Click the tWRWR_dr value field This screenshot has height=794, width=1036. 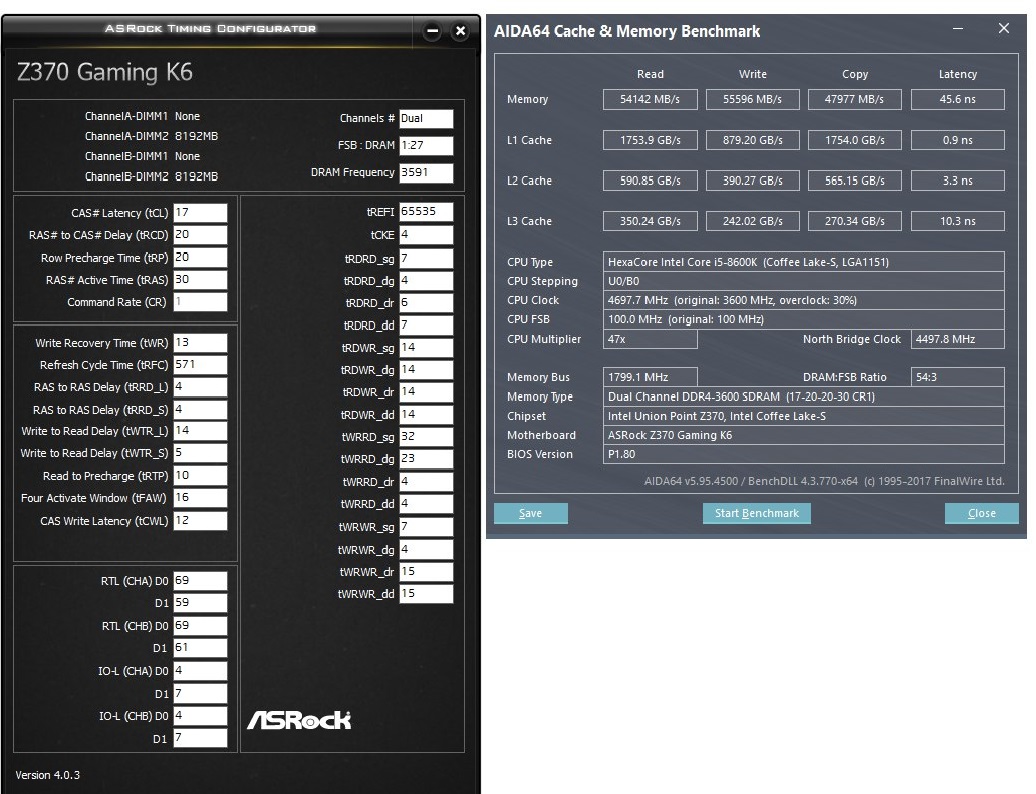click(426, 571)
